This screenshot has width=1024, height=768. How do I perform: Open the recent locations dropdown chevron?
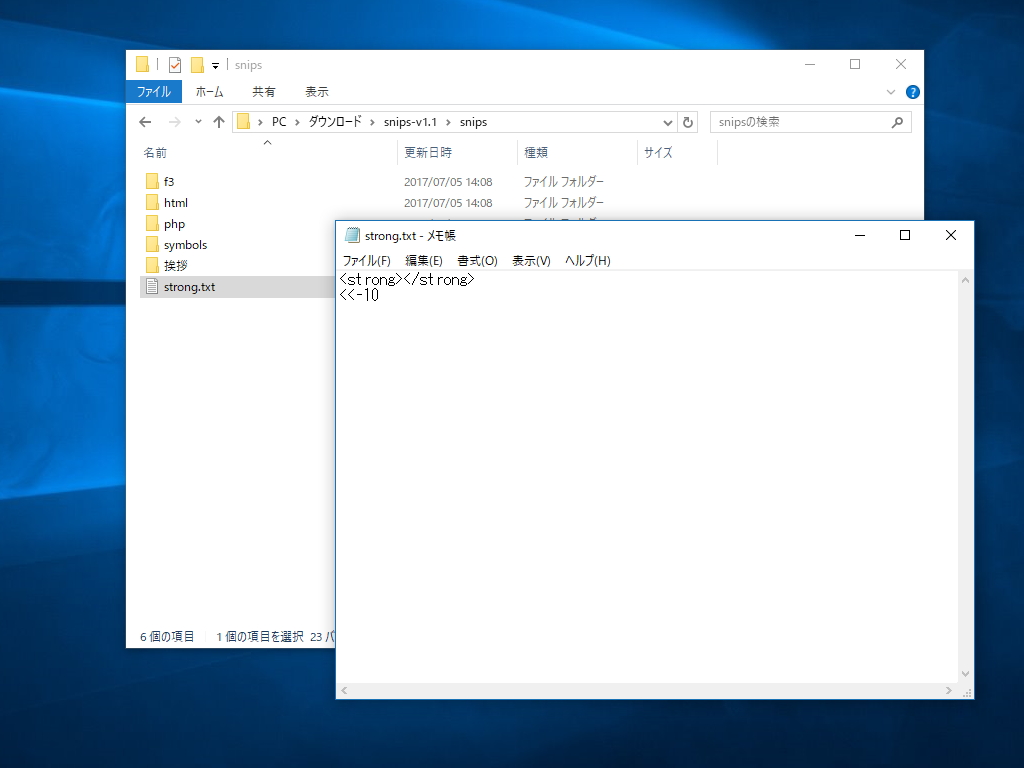tap(197, 121)
